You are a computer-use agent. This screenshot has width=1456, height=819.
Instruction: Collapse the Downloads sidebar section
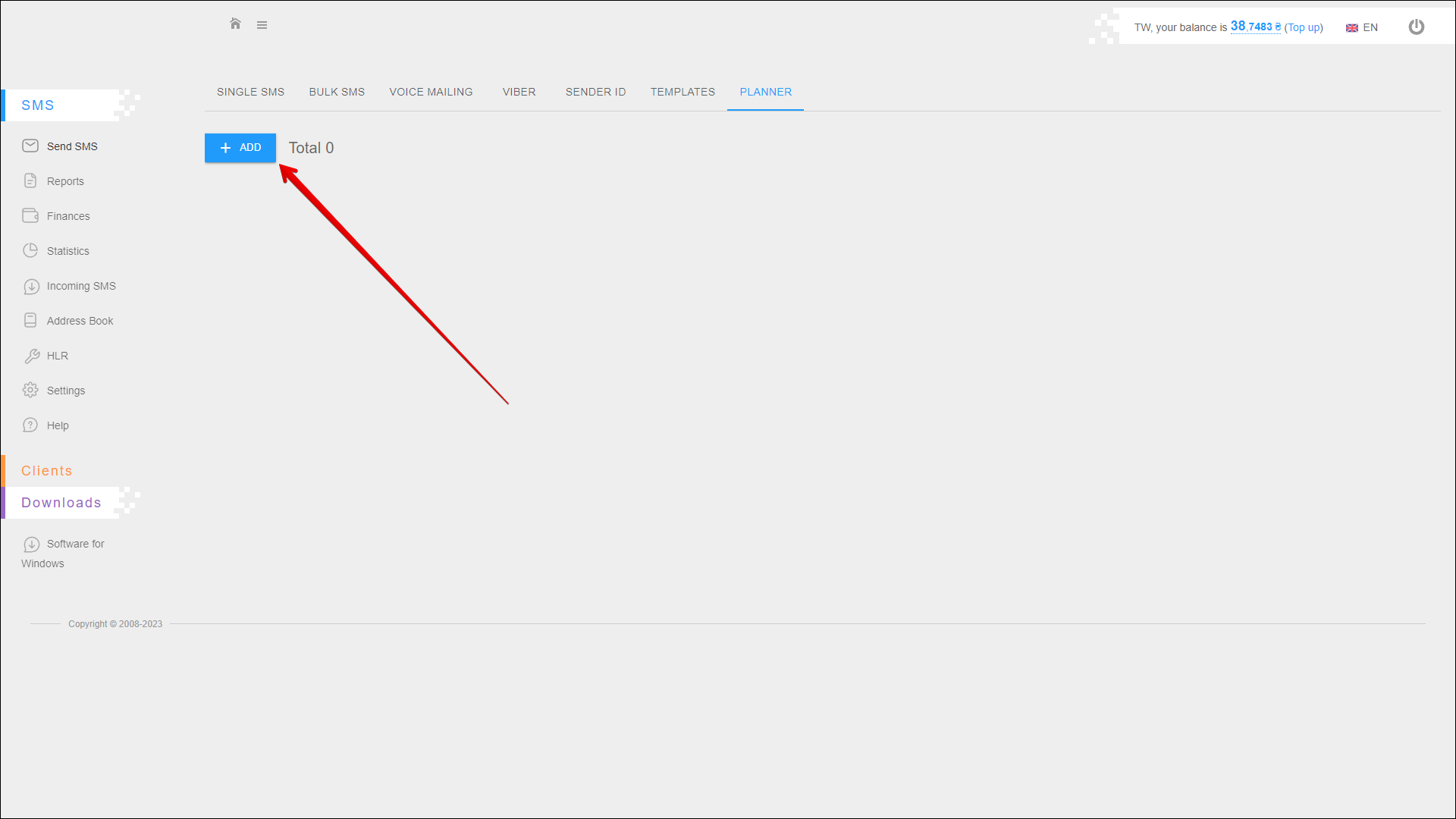coord(61,503)
